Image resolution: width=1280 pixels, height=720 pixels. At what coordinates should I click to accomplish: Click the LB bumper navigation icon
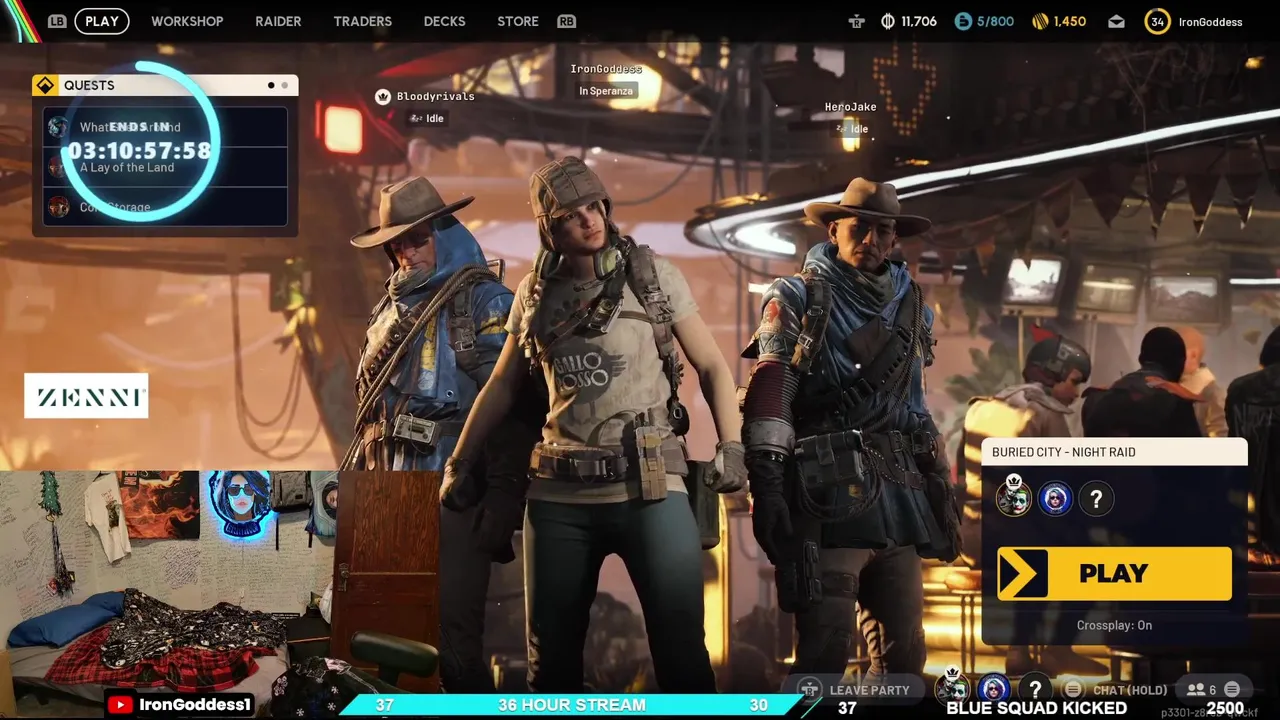pyautogui.click(x=57, y=21)
